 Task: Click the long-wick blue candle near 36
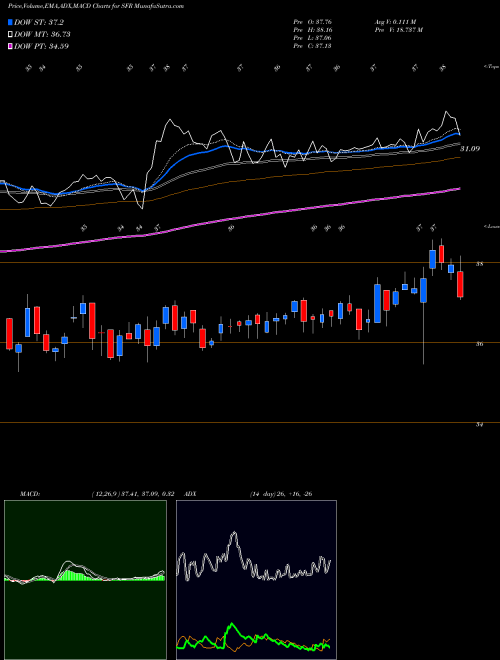[423, 290]
